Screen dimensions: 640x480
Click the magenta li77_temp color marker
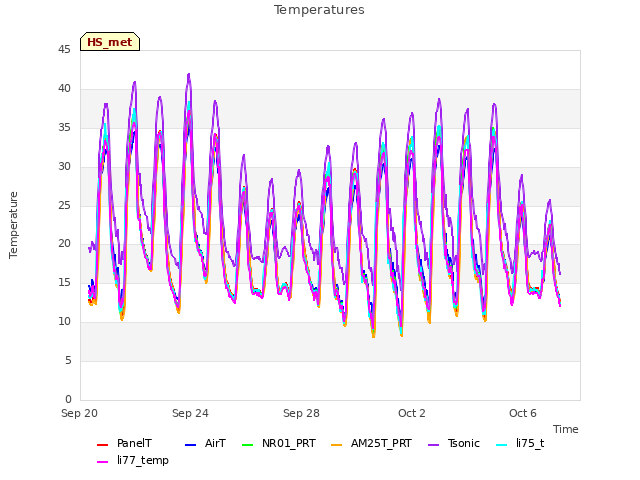[x=102, y=462]
